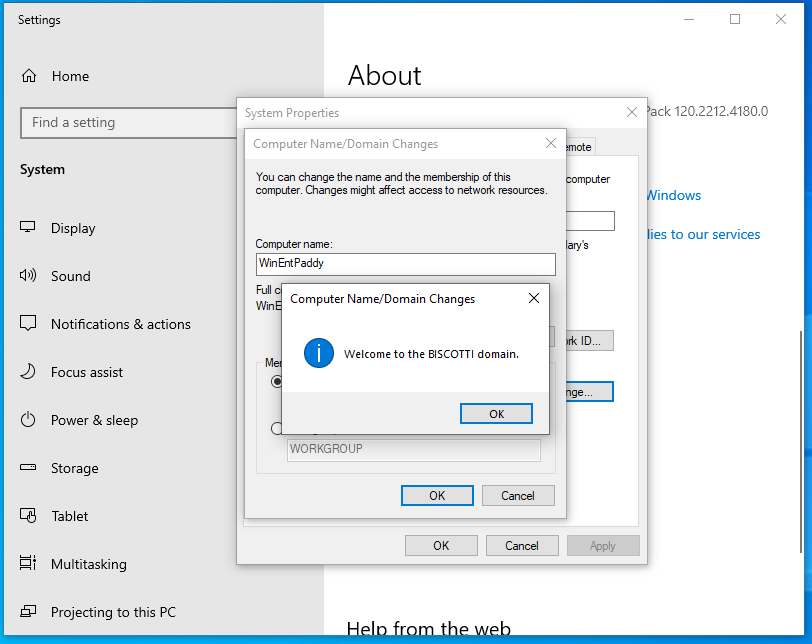Click the Computer name text field

[x=405, y=264]
